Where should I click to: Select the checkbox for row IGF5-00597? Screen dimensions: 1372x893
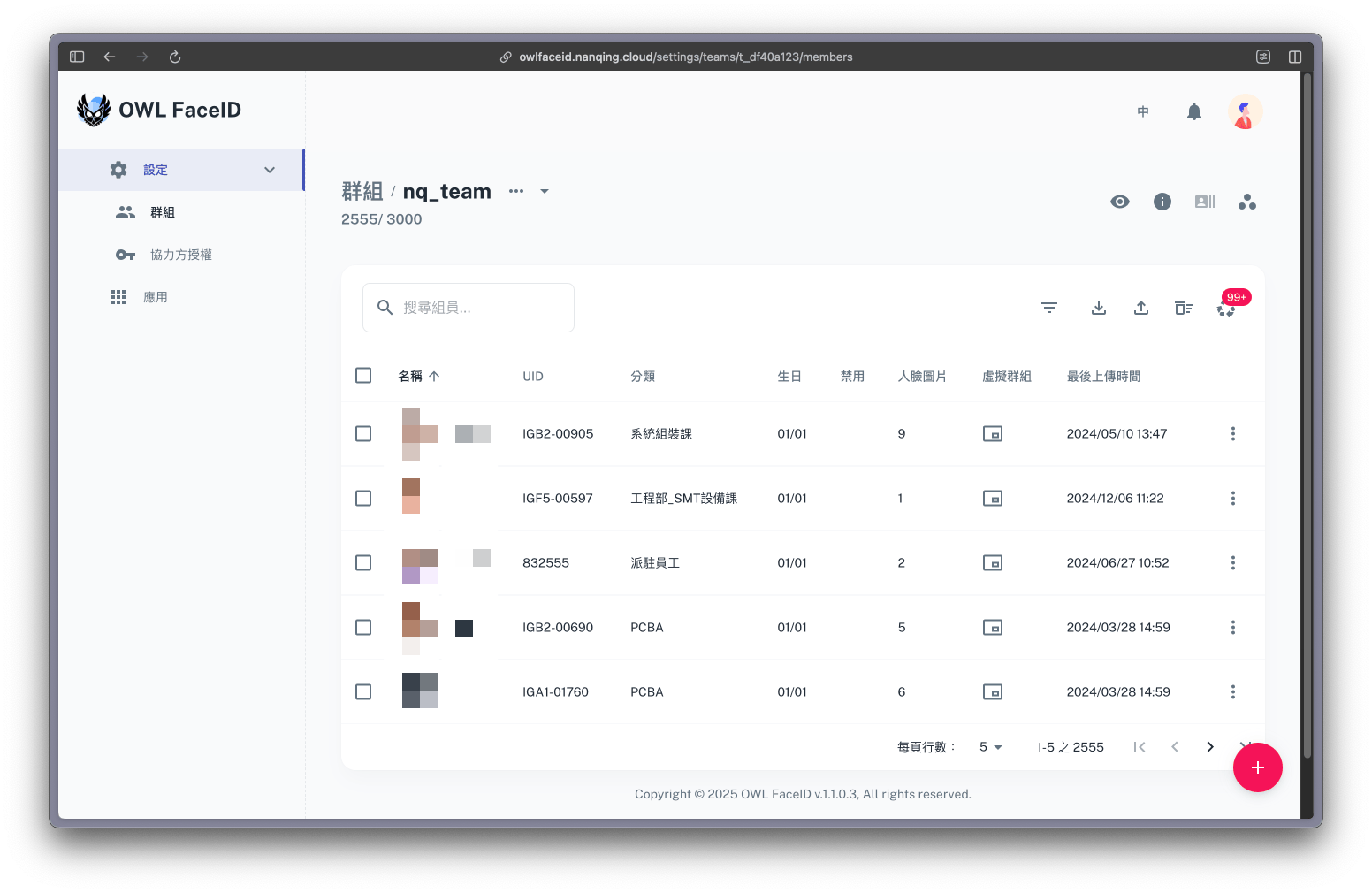point(363,499)
